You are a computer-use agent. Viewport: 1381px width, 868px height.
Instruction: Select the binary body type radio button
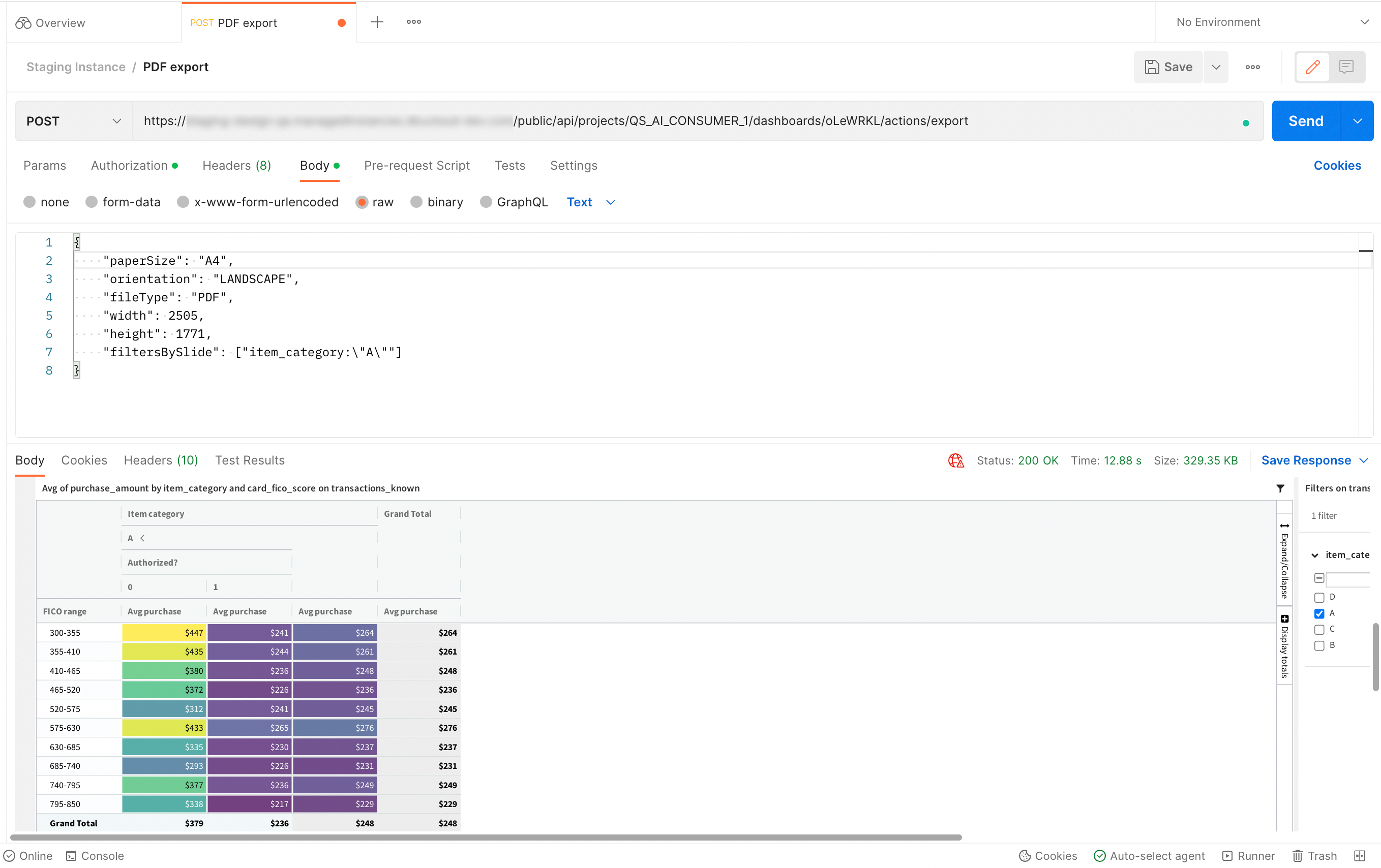click(417, 202)
